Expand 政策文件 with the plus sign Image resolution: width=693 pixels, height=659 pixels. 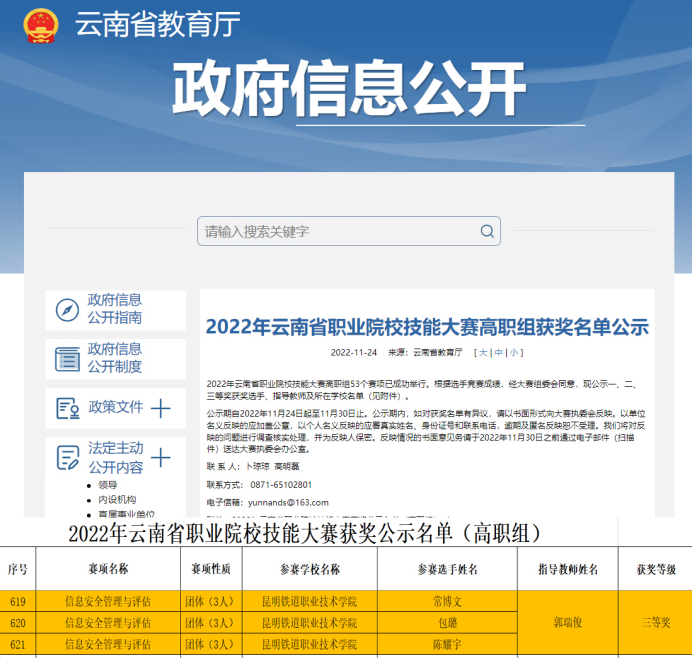click(160, 407)
